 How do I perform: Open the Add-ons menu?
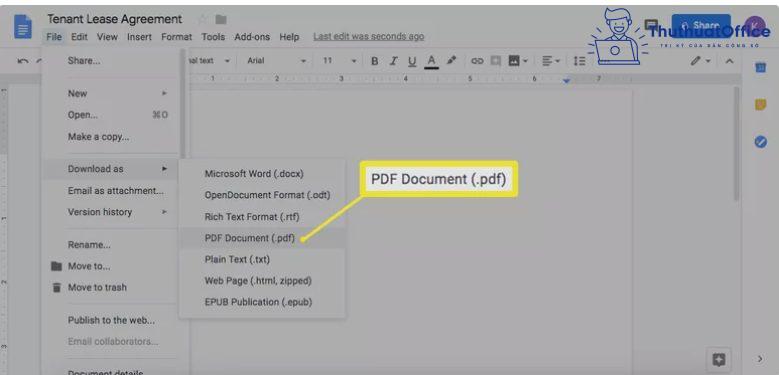click(x=252, y=37)
